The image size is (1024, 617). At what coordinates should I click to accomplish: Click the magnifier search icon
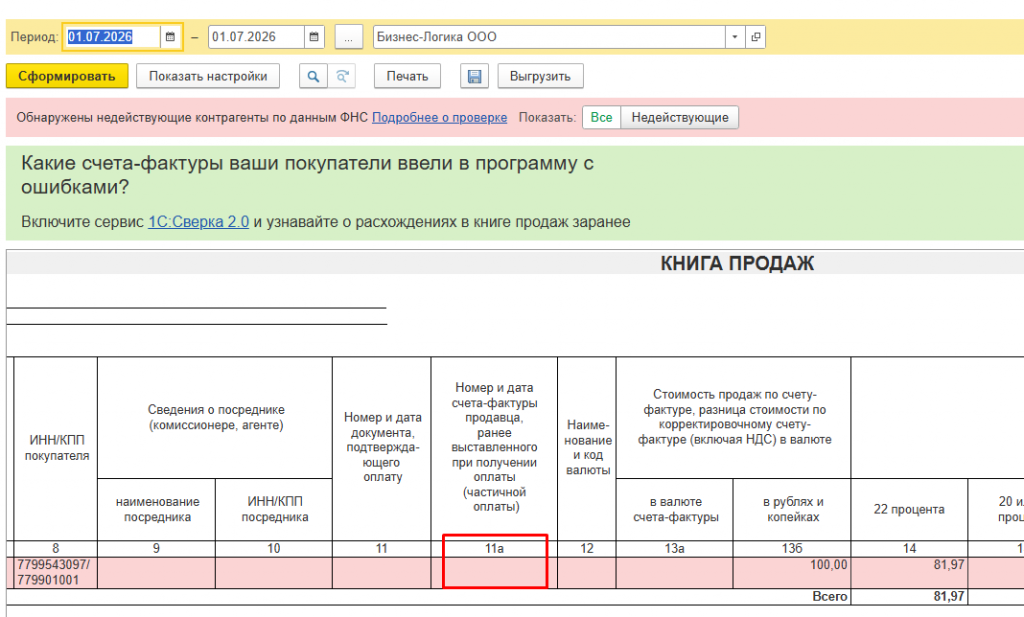click(313, 76)
